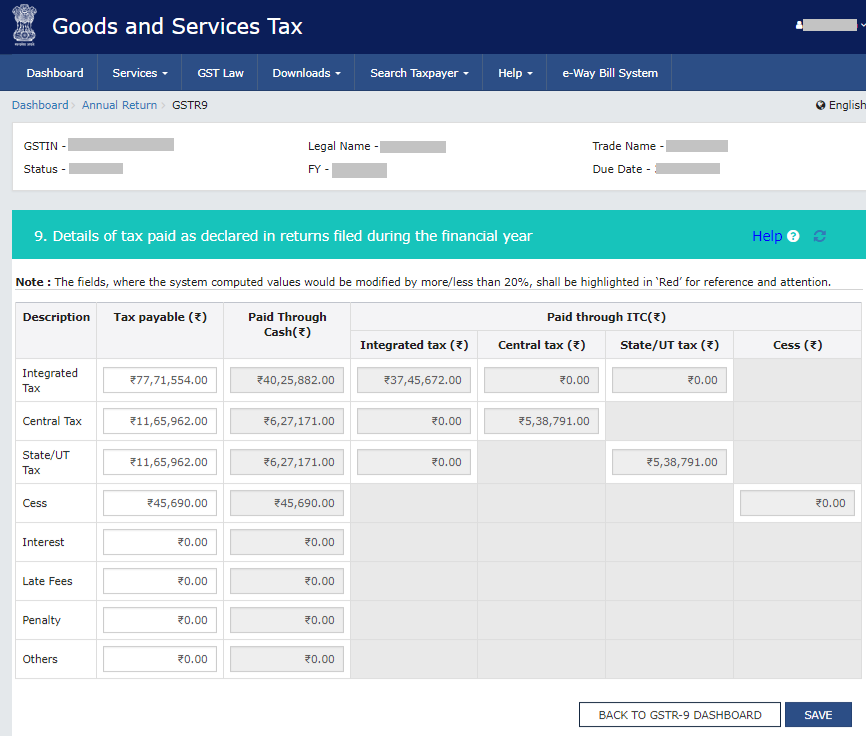
Task: Click the national emblem logo icon
Action: coord(22,26)
